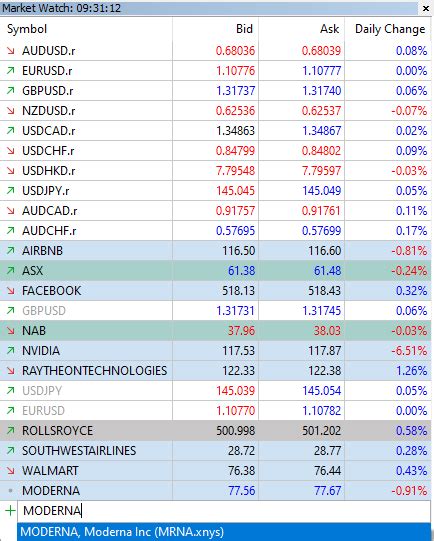The width and height of the screenshot is (434, 541).
Task: Click the down arrow beside FACEBOOK
Action: [x=11, y=291]
